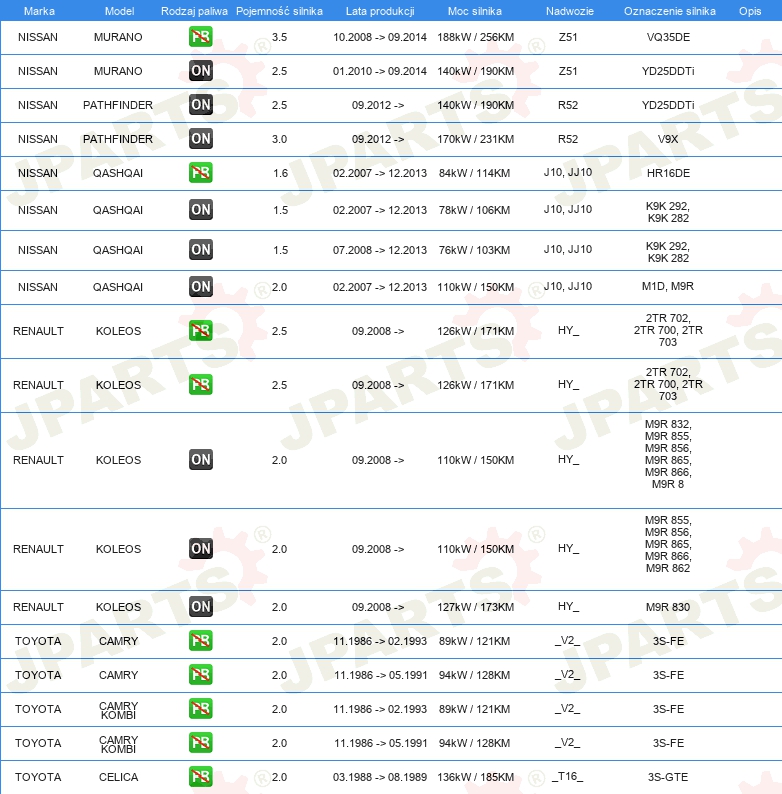
Task: Click the Oznaczenie silnika column header
Action: pos(670,11)
